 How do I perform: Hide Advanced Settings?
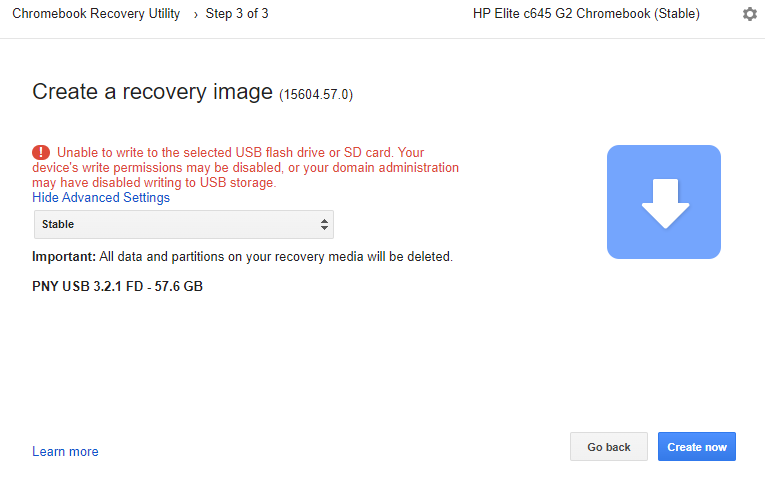pyautogui.click(x=101, y=198)
